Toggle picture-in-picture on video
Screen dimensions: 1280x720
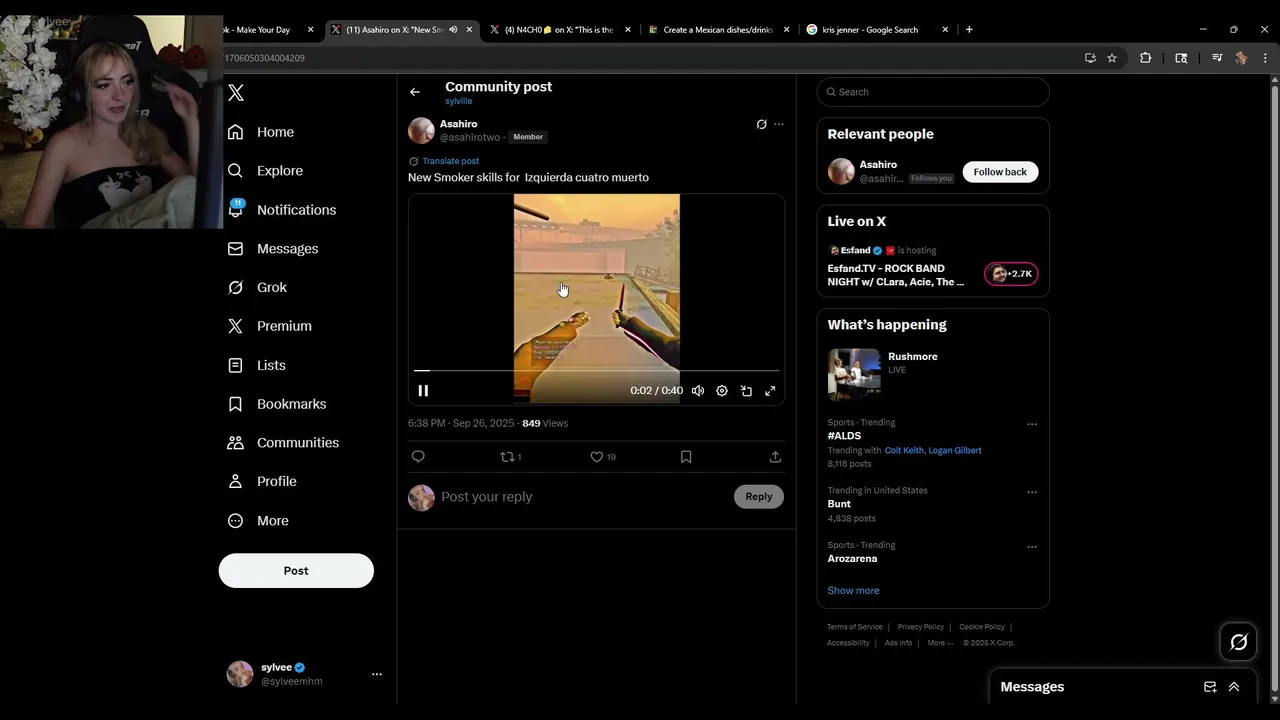746,391
